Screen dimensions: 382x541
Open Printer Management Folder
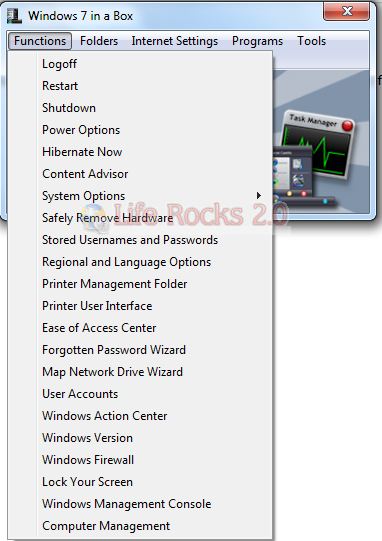(x=140, y=284)
